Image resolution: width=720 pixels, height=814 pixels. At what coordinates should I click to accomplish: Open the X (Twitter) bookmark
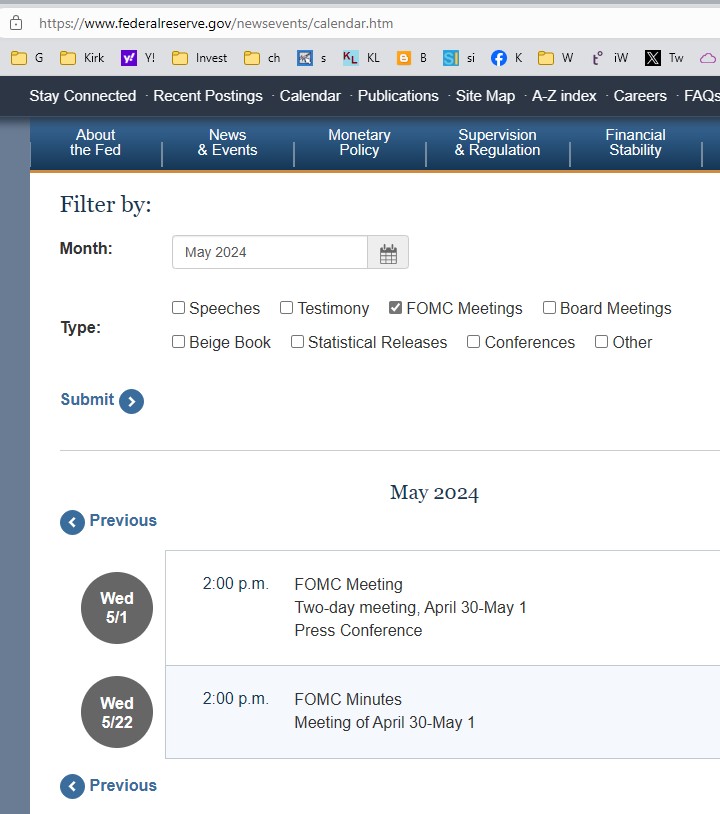[665, 58]
